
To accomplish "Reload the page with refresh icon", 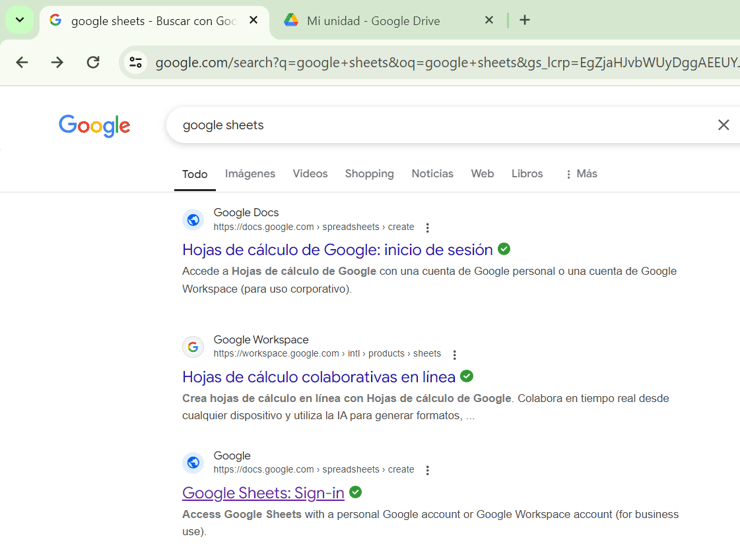I will point(93,62).
